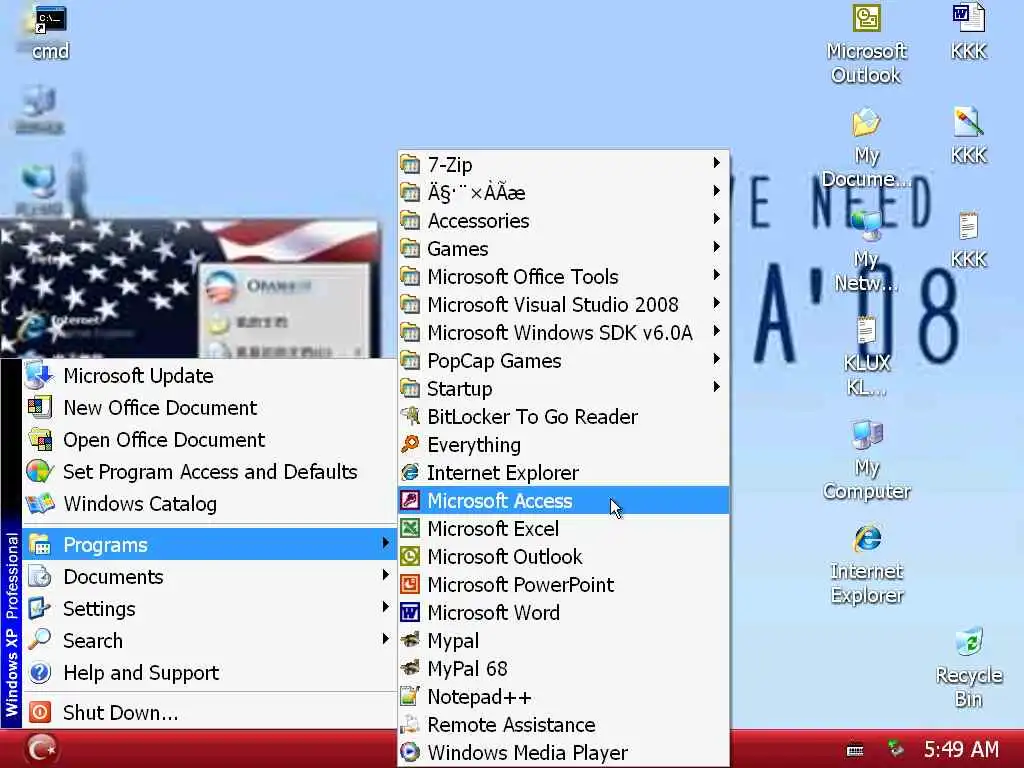Open the Microsoft Outlook desktop icon

pyautogui.click(x=867, y=18)
